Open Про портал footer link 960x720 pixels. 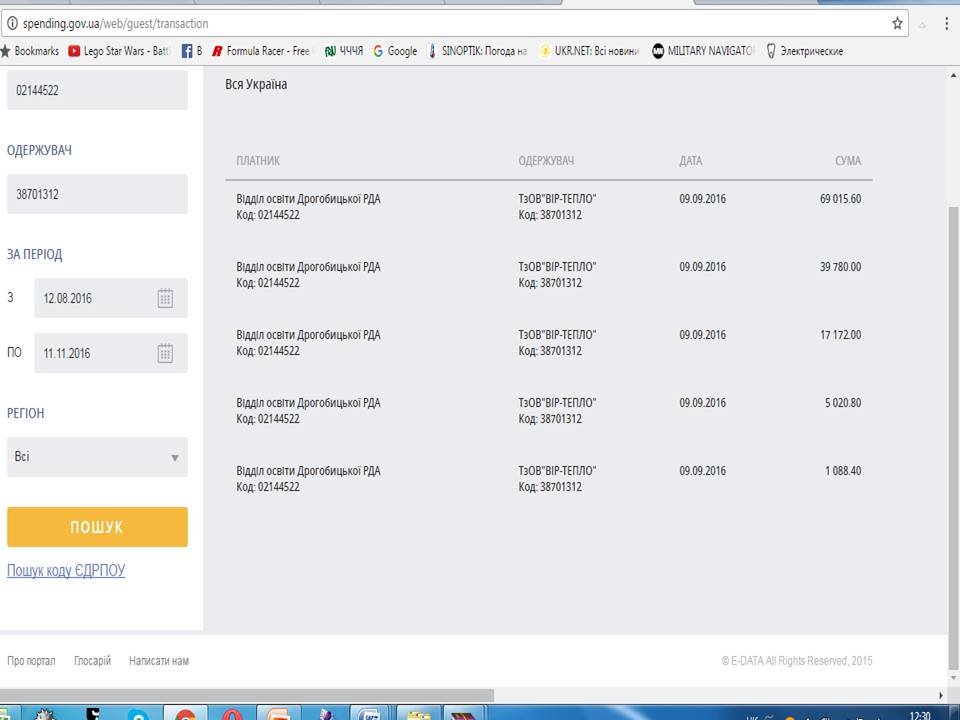(31, 661)
